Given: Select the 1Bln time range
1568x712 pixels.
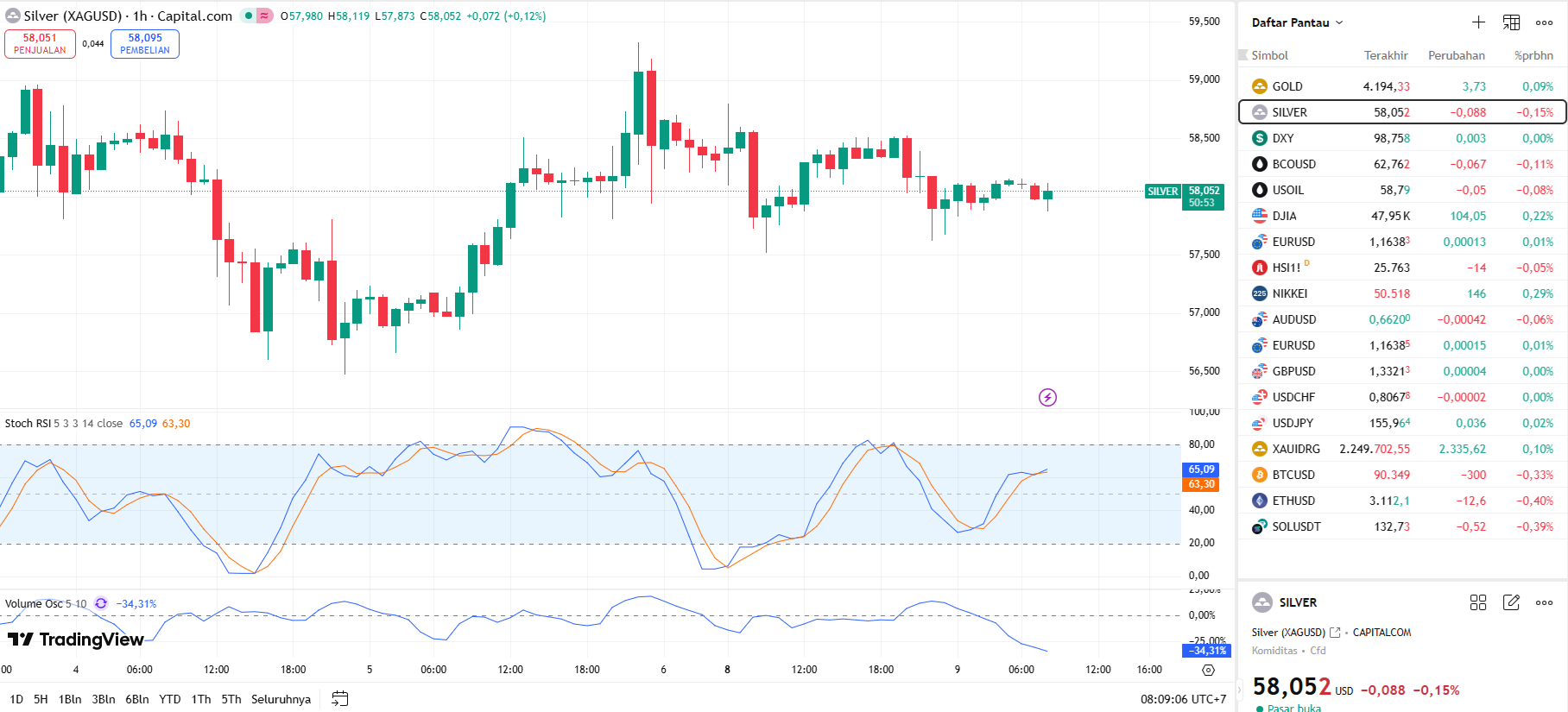Looking at the screenshot, I should tap(70, 699).
